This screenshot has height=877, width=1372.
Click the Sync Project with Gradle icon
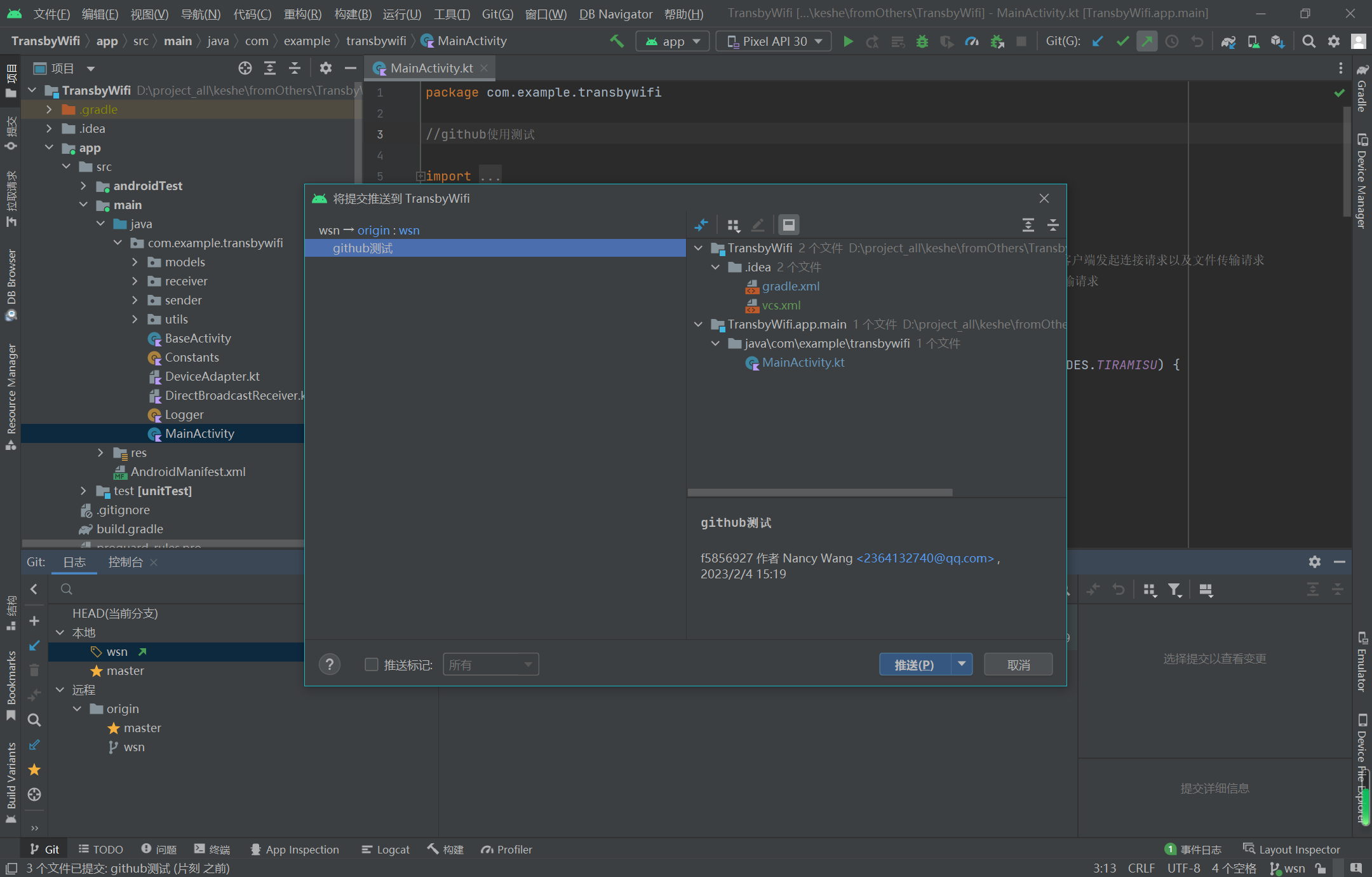tap(1228, 41)
